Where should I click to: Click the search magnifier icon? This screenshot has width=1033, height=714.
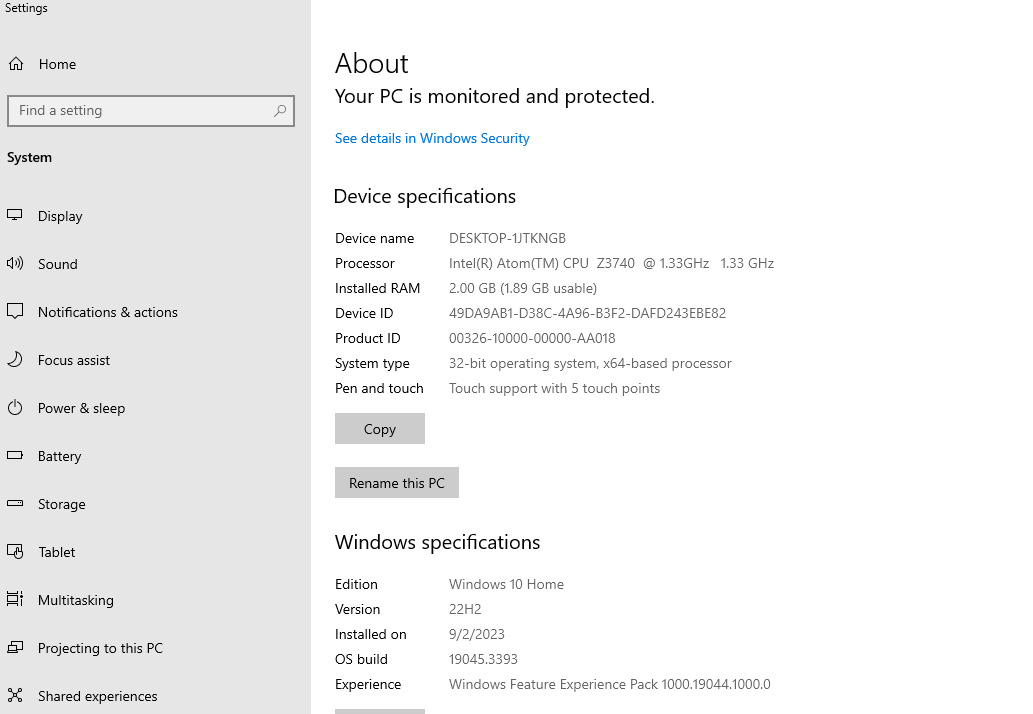[x=280, y=111]
